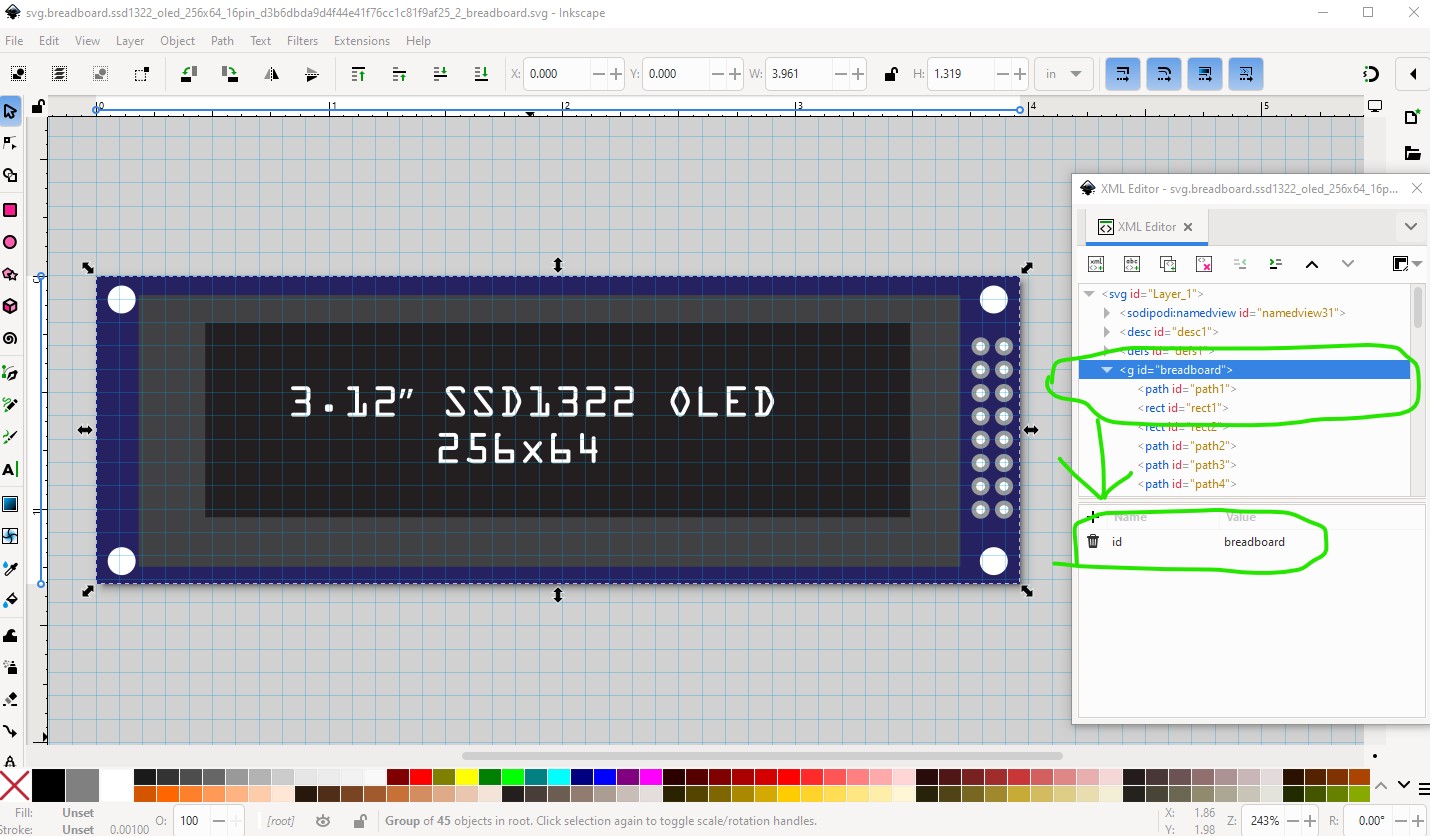The width and height of the screenshot is (1430, 836).
Task: Rotate selection 90° clockwise
Action: (x=229, y=73)
